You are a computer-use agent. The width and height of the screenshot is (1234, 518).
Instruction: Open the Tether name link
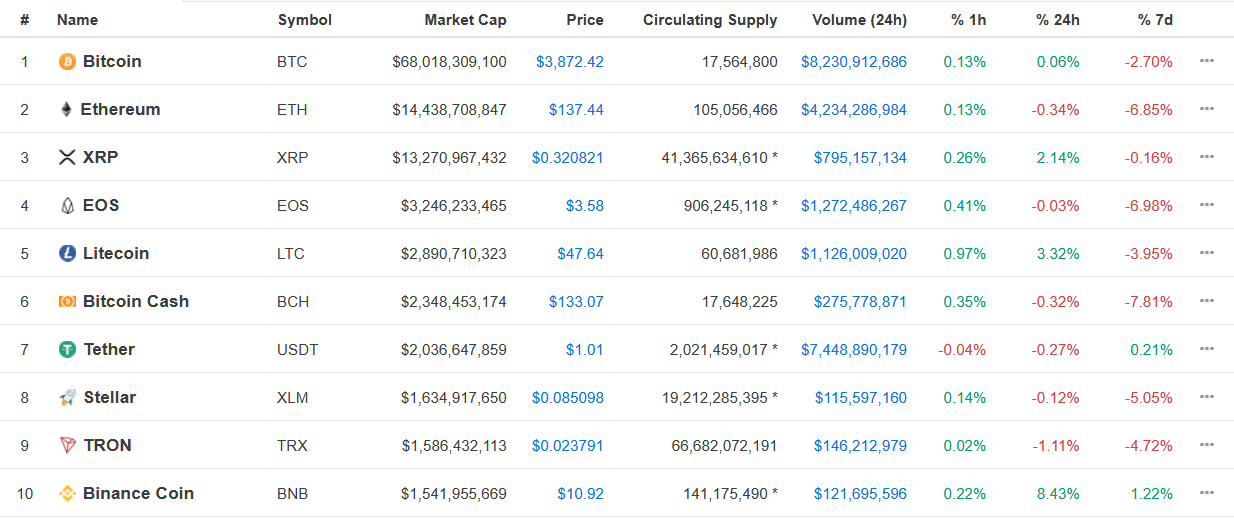click(109, 350)
